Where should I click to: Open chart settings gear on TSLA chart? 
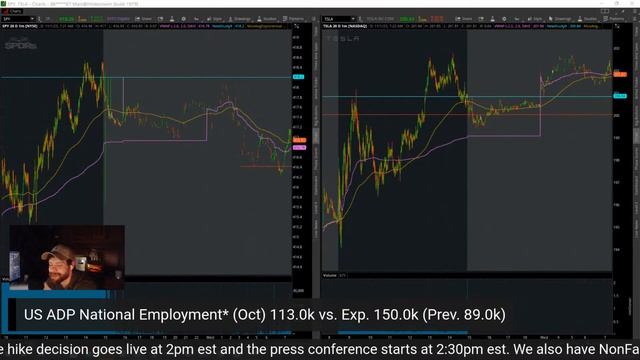504,19
